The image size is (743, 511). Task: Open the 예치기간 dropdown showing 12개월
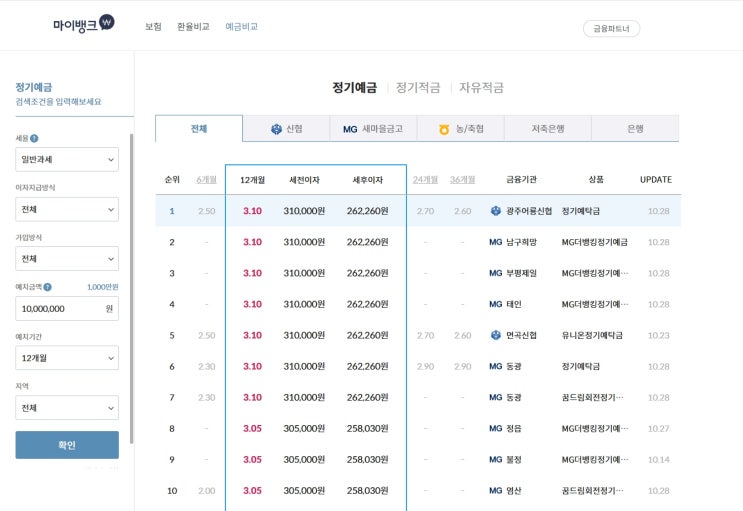pyautogui.click(x=67, y=358)
